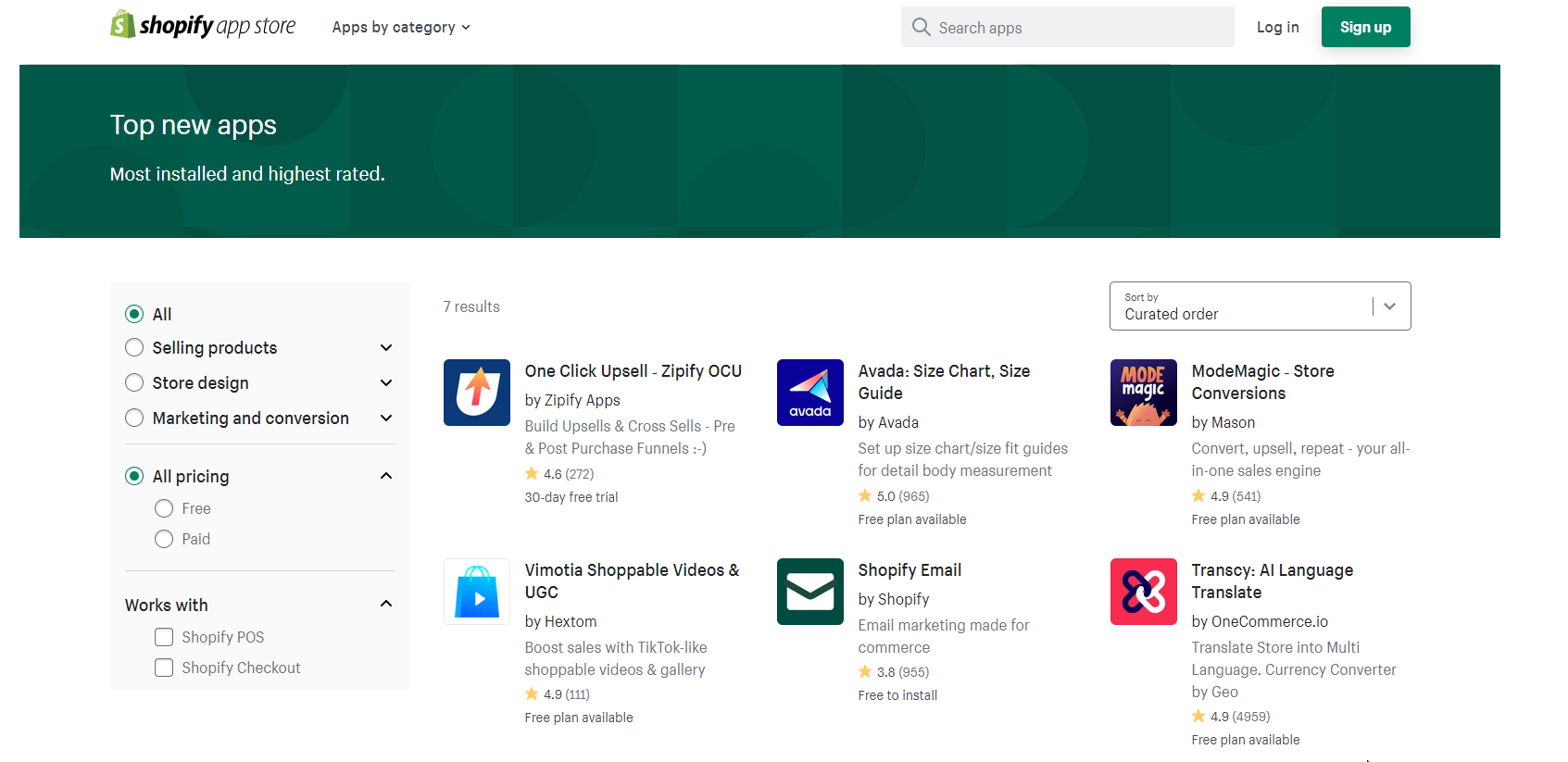Screen dimensions: 1568x762
Task: Open the Avada app icon
Action: 810,393
